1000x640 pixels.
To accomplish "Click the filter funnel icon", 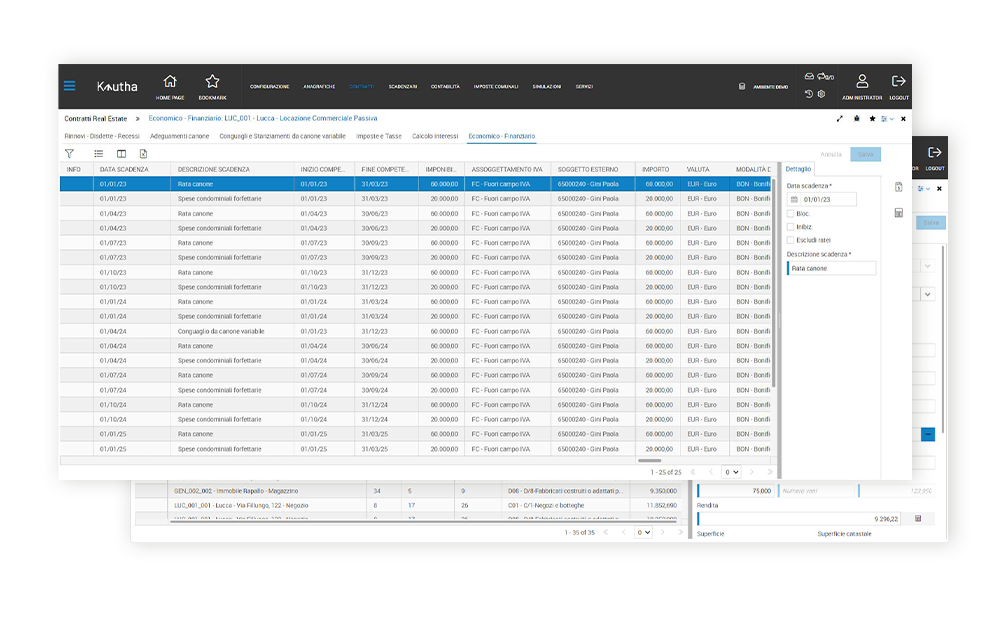I will pyautogui.click(x=69, y=154).
